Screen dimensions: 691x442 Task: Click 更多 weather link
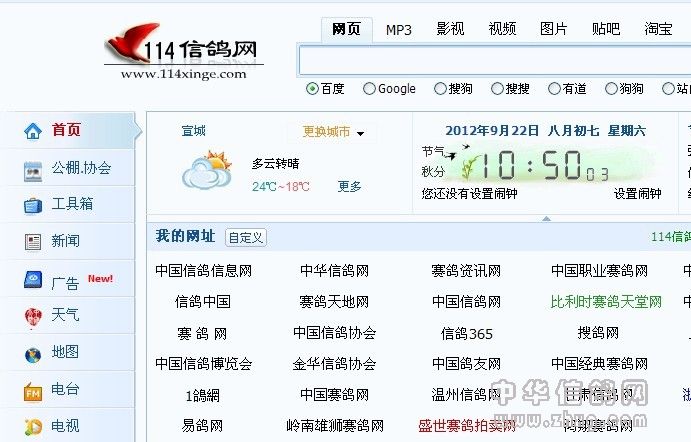(x=349, y=186)
